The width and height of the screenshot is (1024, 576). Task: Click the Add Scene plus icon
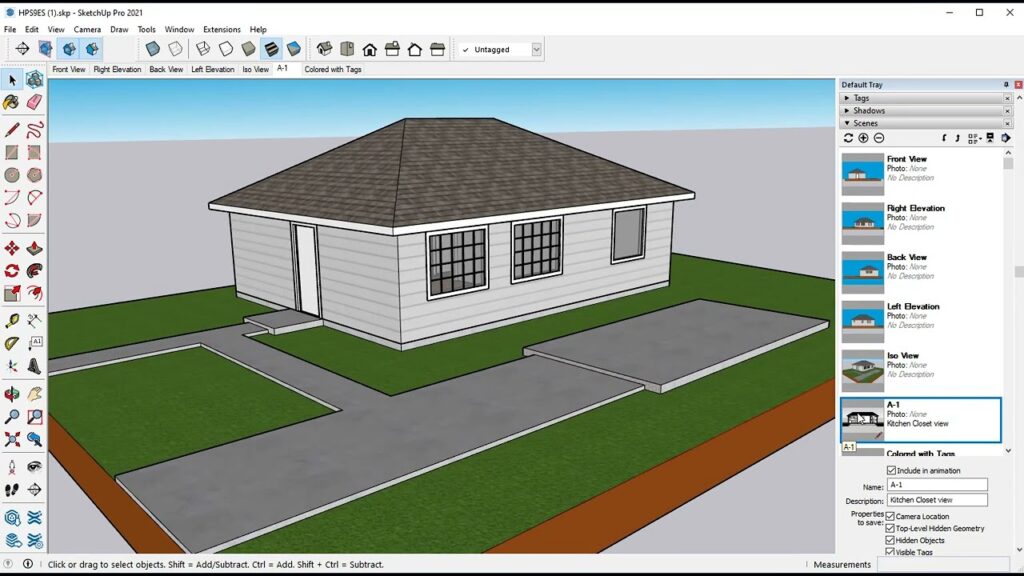click(863, 138)
